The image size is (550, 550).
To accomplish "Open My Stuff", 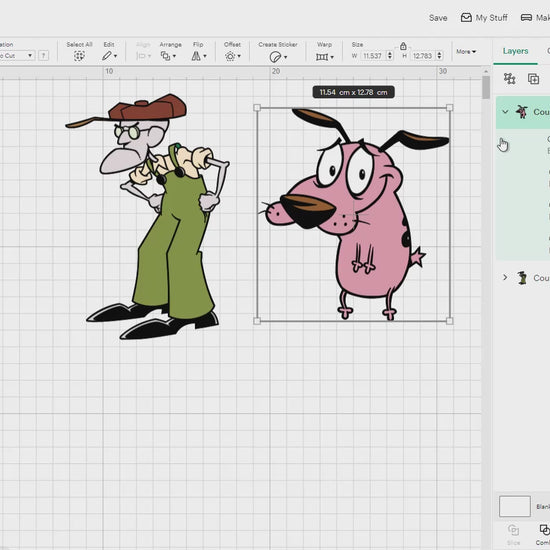I will (484, 18).
